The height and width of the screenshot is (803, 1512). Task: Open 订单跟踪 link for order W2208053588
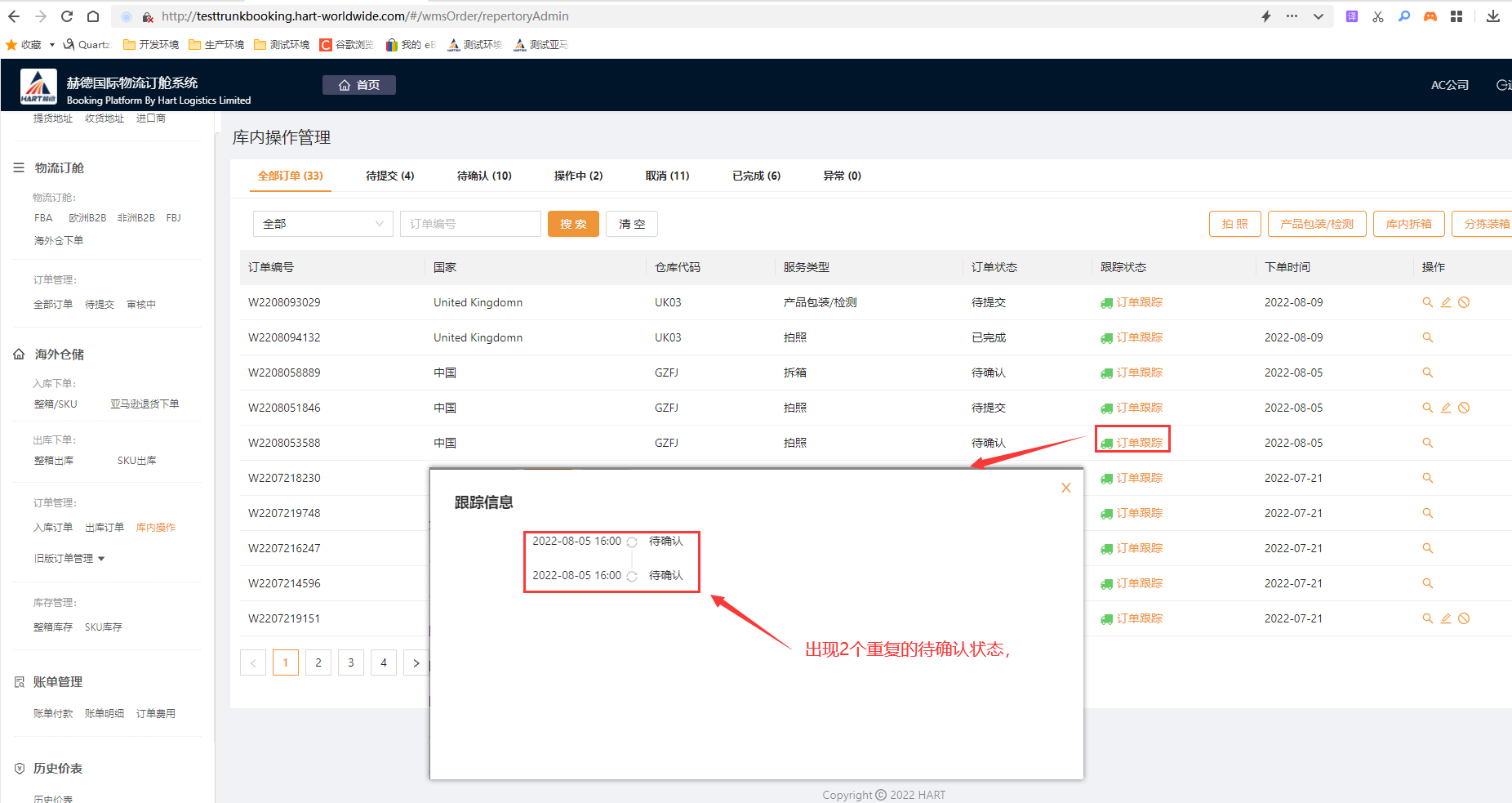[x=1138, y=443]
